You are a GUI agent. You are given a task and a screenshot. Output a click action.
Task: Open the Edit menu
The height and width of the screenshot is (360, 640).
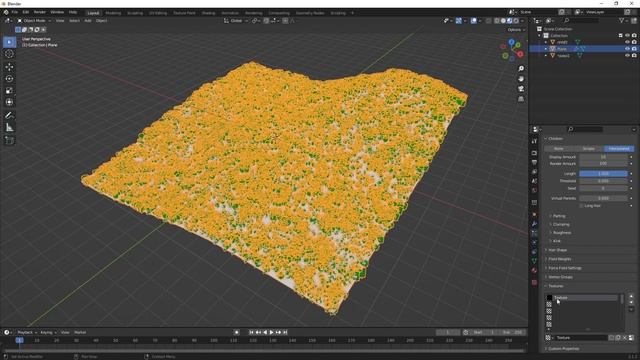[x=26, y=12]
